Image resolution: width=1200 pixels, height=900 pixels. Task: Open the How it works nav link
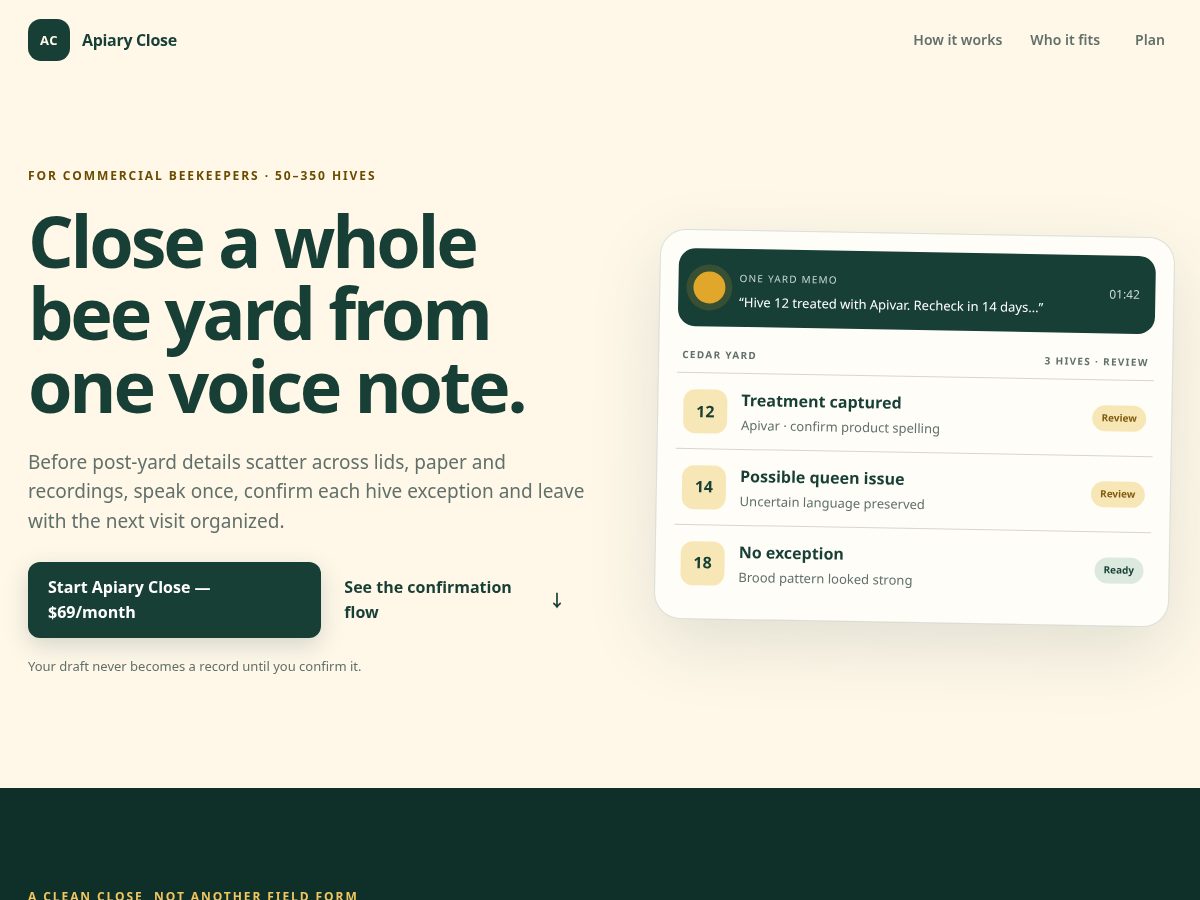click(x=957, y=40)
